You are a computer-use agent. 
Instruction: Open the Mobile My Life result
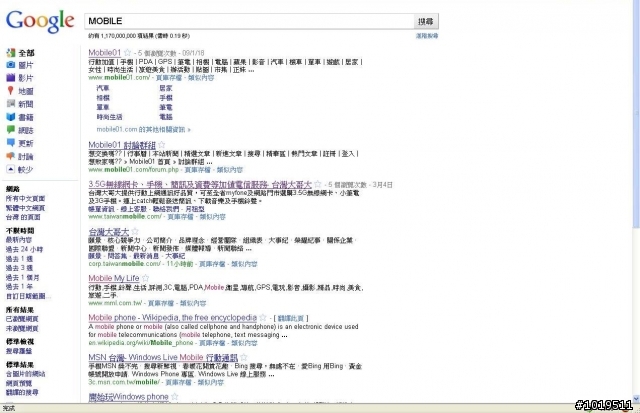click(x=114, y=278)
